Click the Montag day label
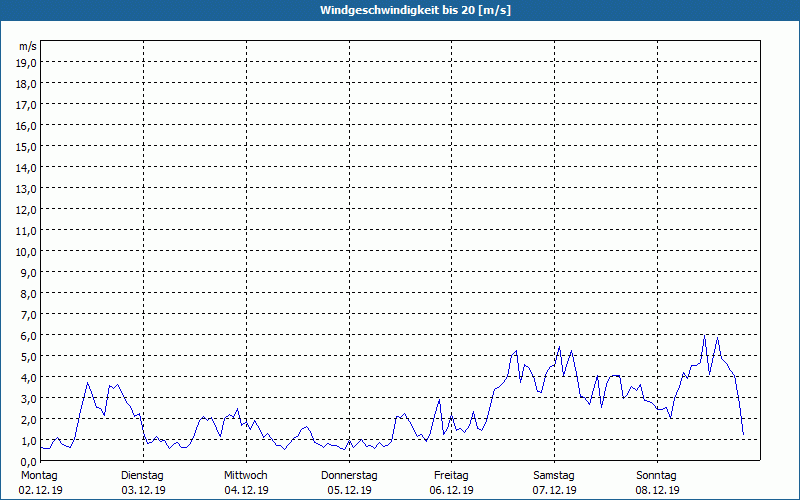The height and width of the screenshot is (500, 800). tap(39, 476)
